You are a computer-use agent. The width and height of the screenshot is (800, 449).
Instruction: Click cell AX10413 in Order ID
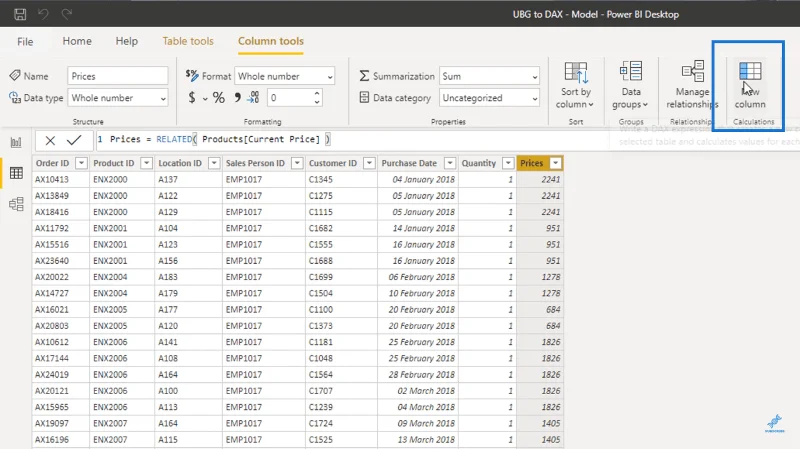click(61, 180)
